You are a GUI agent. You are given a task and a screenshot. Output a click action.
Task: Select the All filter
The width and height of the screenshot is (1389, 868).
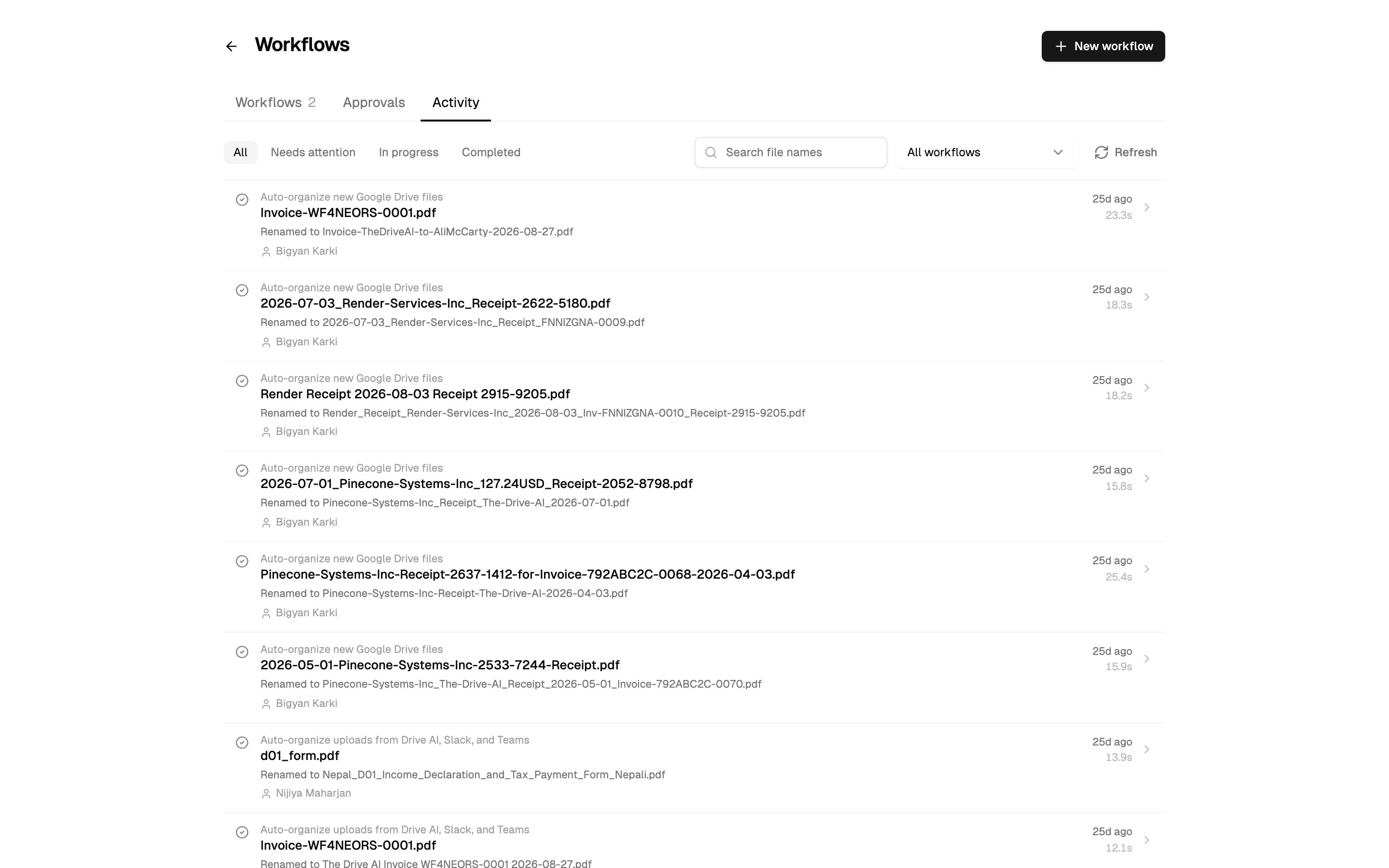tap(241, 152)
